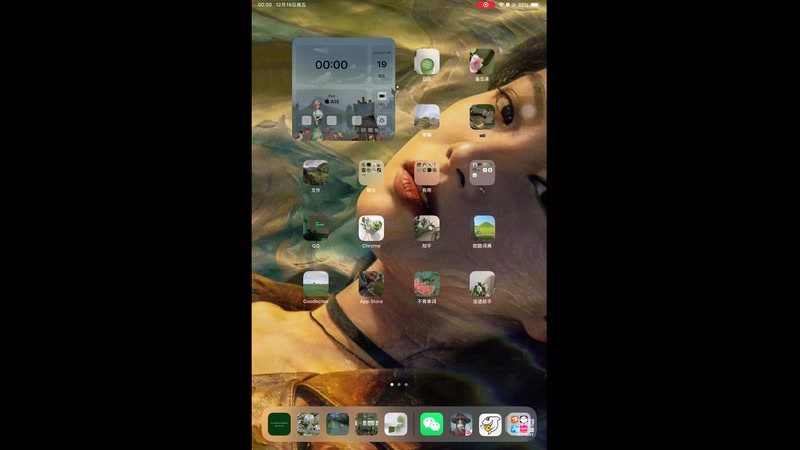The height and width of the screenshot is (450, 800).
Task: Go to the second home screen page dot
Action: point(399,384)
